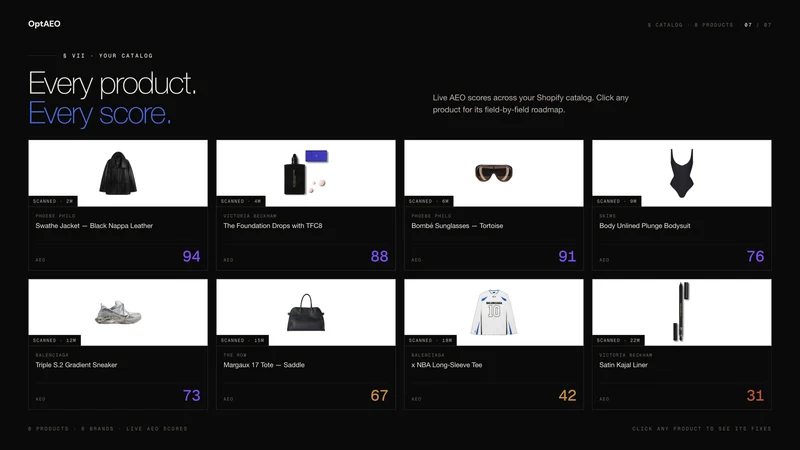800x450 pixels.
Task: Click the 'Scanned · 15m' badge
Action: tap(242, 340)
